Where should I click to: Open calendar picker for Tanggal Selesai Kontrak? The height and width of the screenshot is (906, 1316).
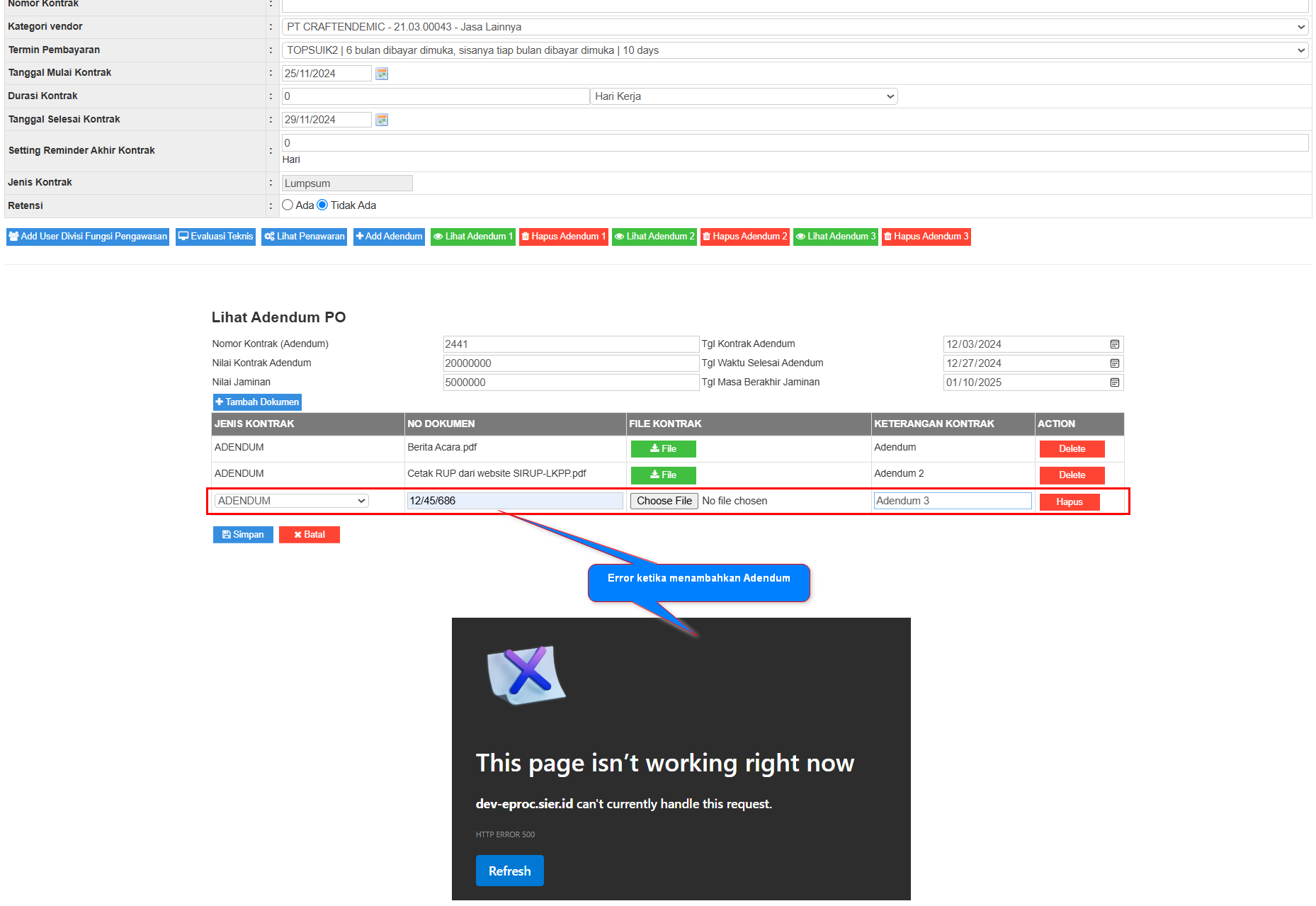tap(382, 120)
